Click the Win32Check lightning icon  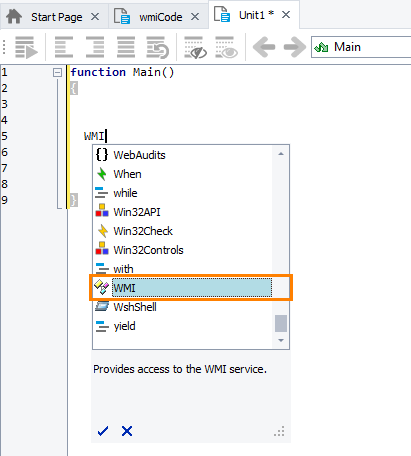tap(103, 231)
